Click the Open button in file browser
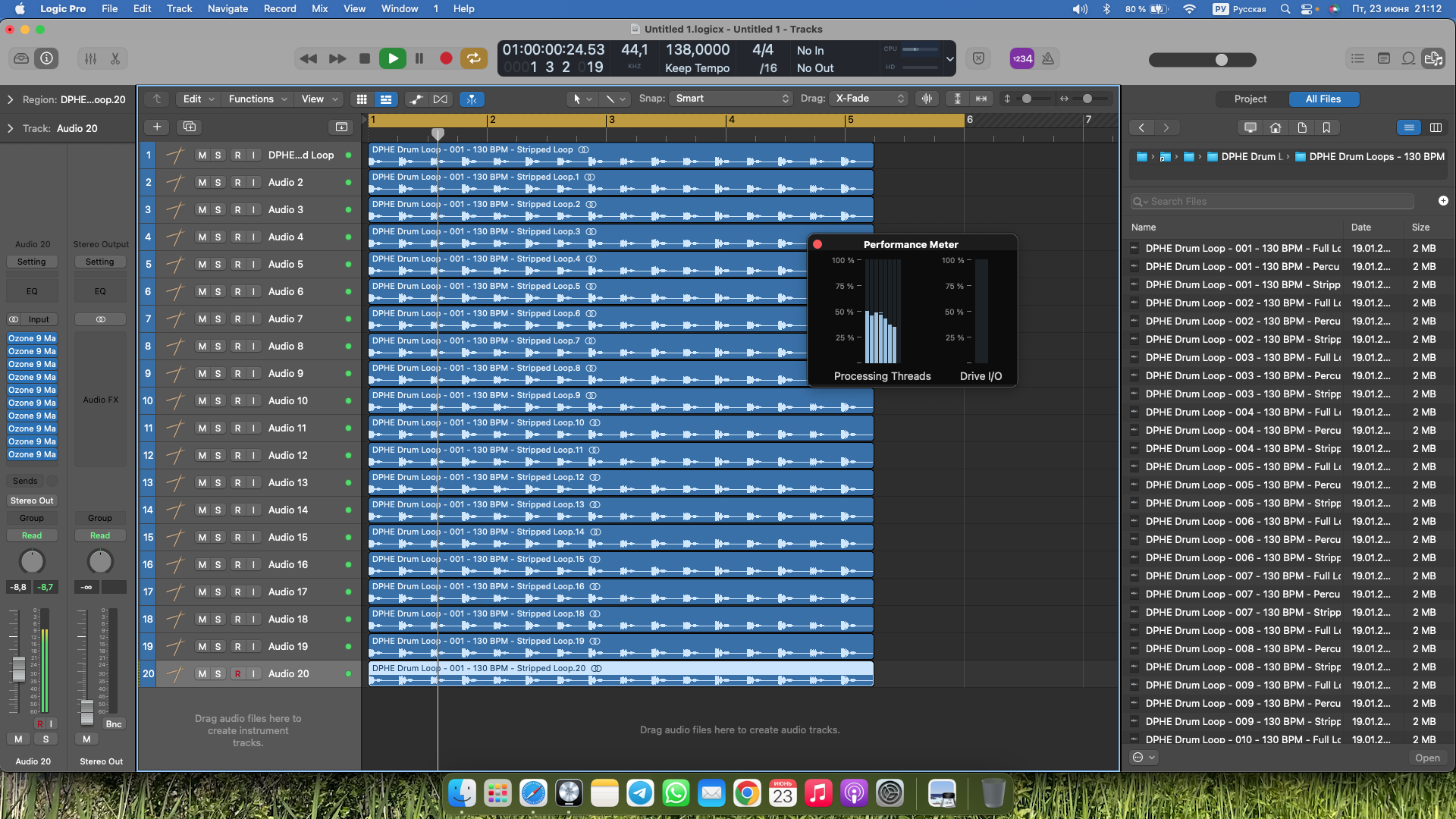 [1427, 758]
